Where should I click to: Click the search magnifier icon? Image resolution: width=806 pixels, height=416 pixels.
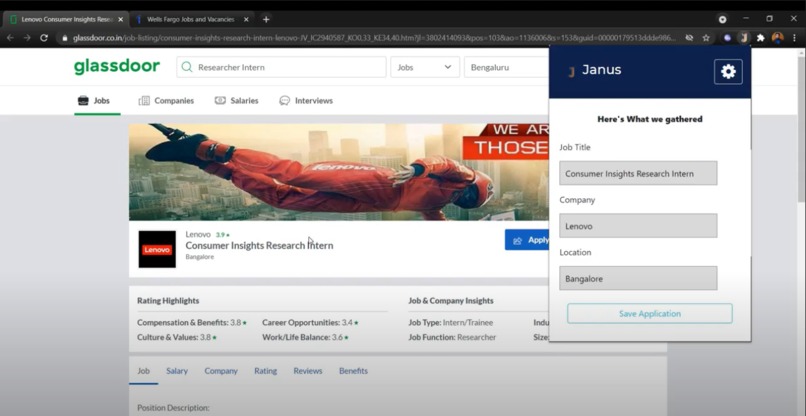pos(187,67)
